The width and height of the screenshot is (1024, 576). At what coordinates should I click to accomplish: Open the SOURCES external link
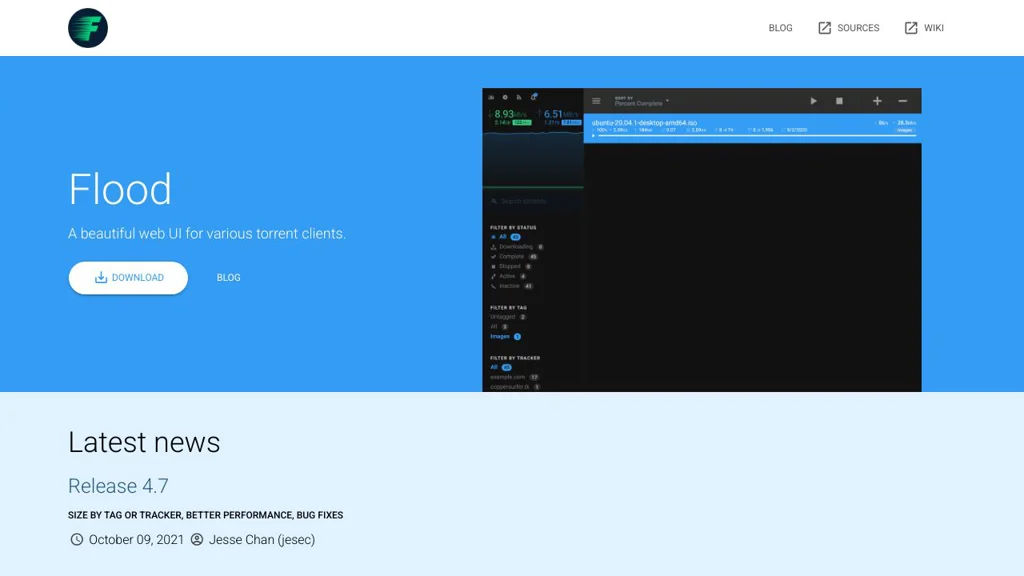pos(848,28)
